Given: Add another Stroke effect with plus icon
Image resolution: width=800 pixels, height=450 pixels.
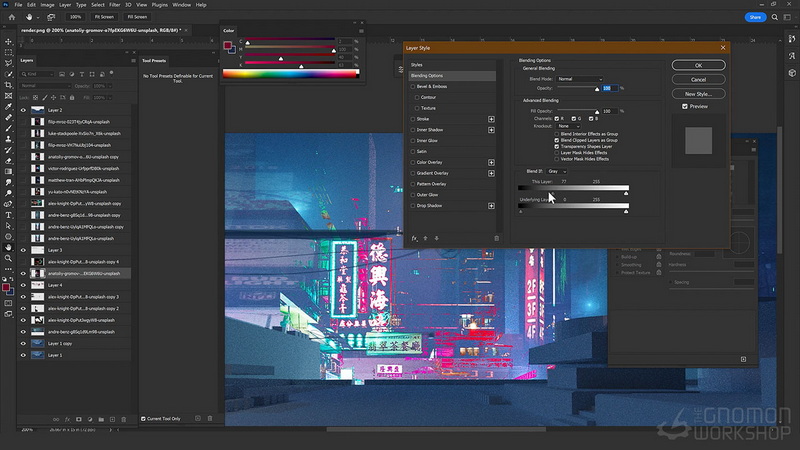Looking at the screenshot, I should point(491,119).
